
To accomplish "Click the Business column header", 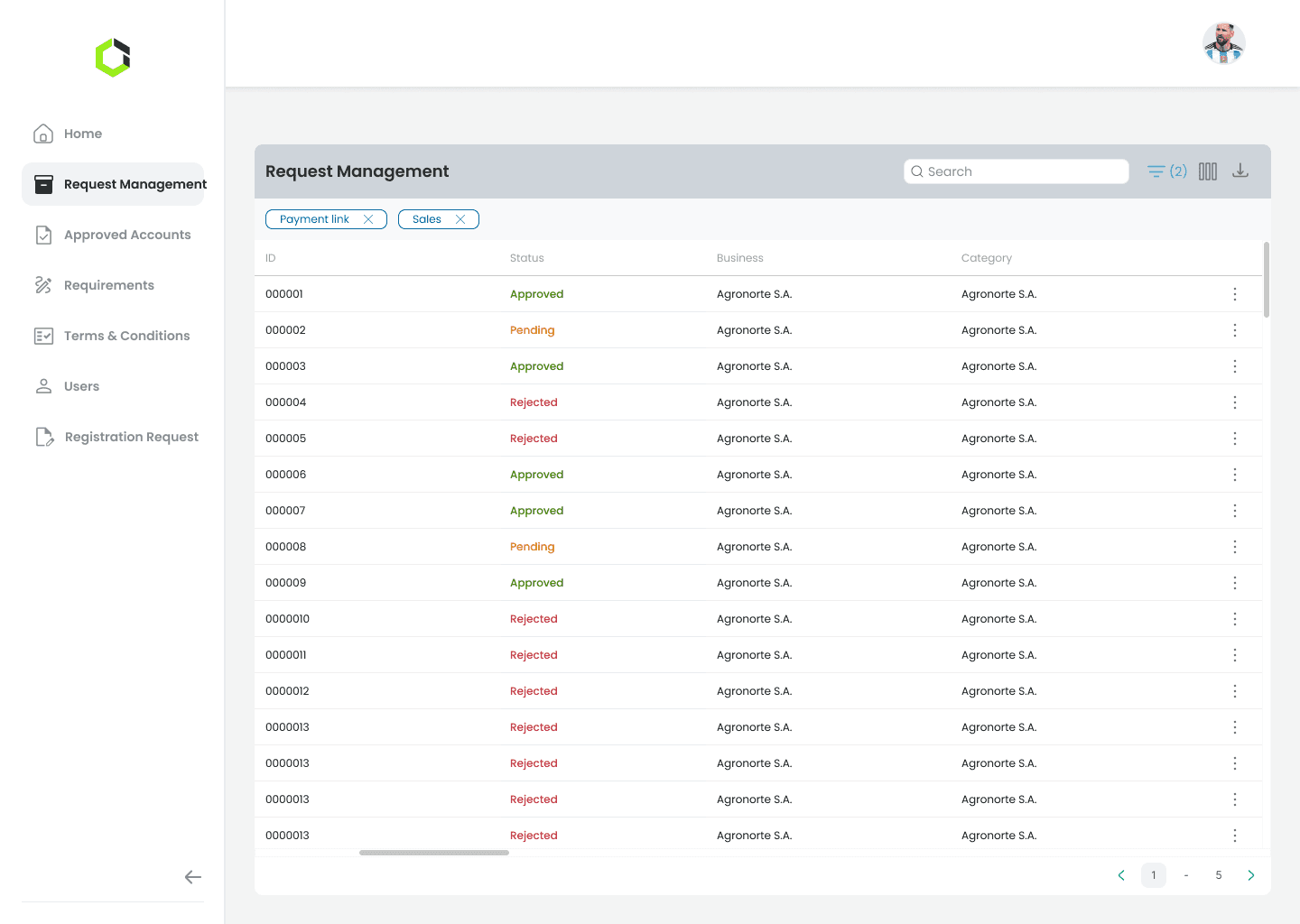I will [740, 258].
